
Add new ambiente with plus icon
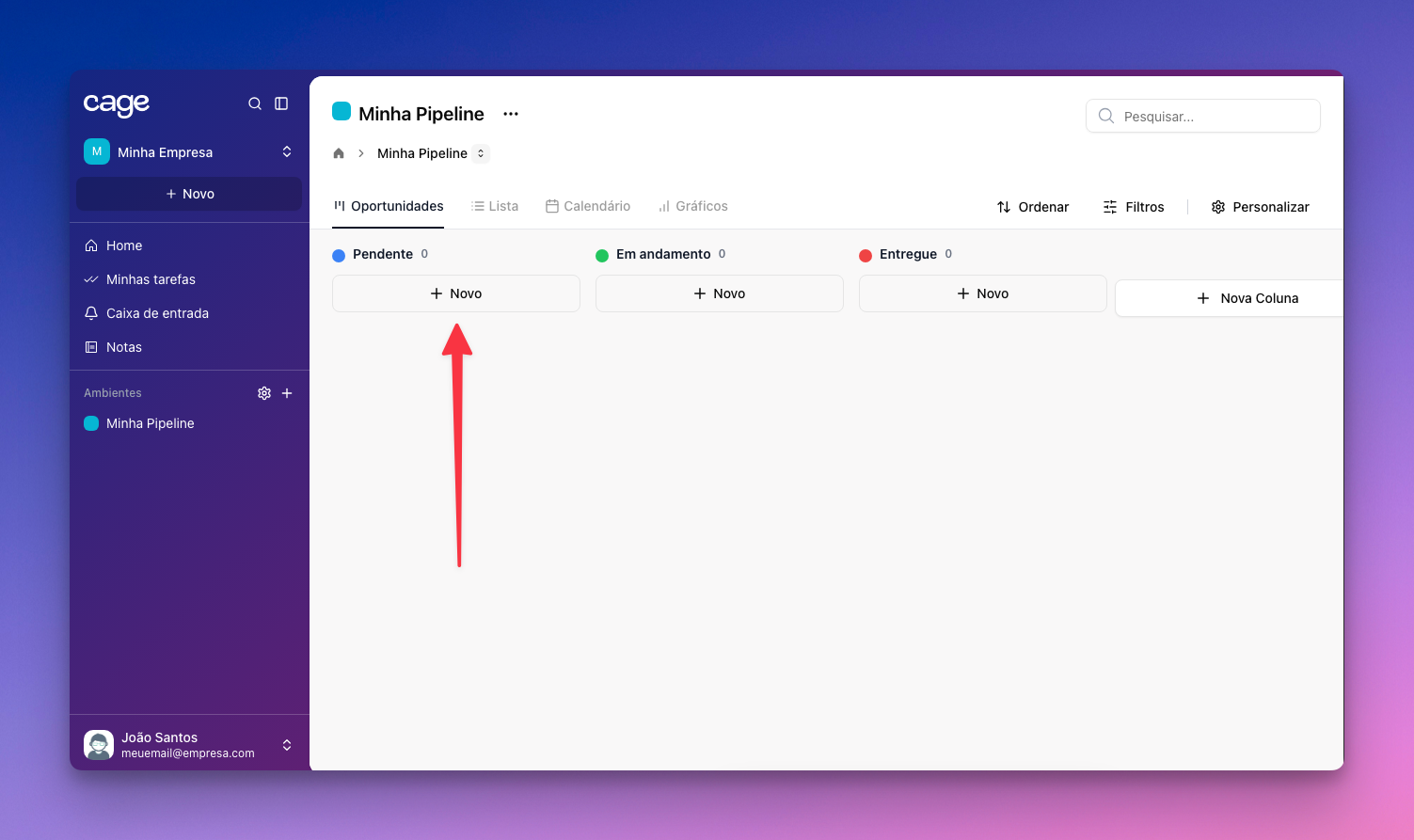[287, 393]
